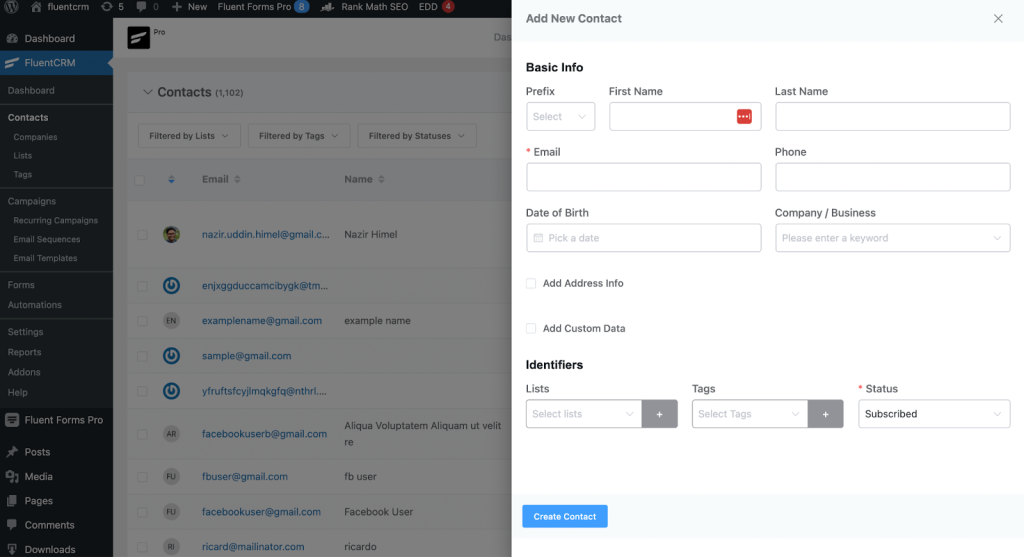Screen dimensions: 1024x557
Task: Click FU avatar for facebookuser@gmail.com
Action: pyautogui.click(x=171, y=512)
